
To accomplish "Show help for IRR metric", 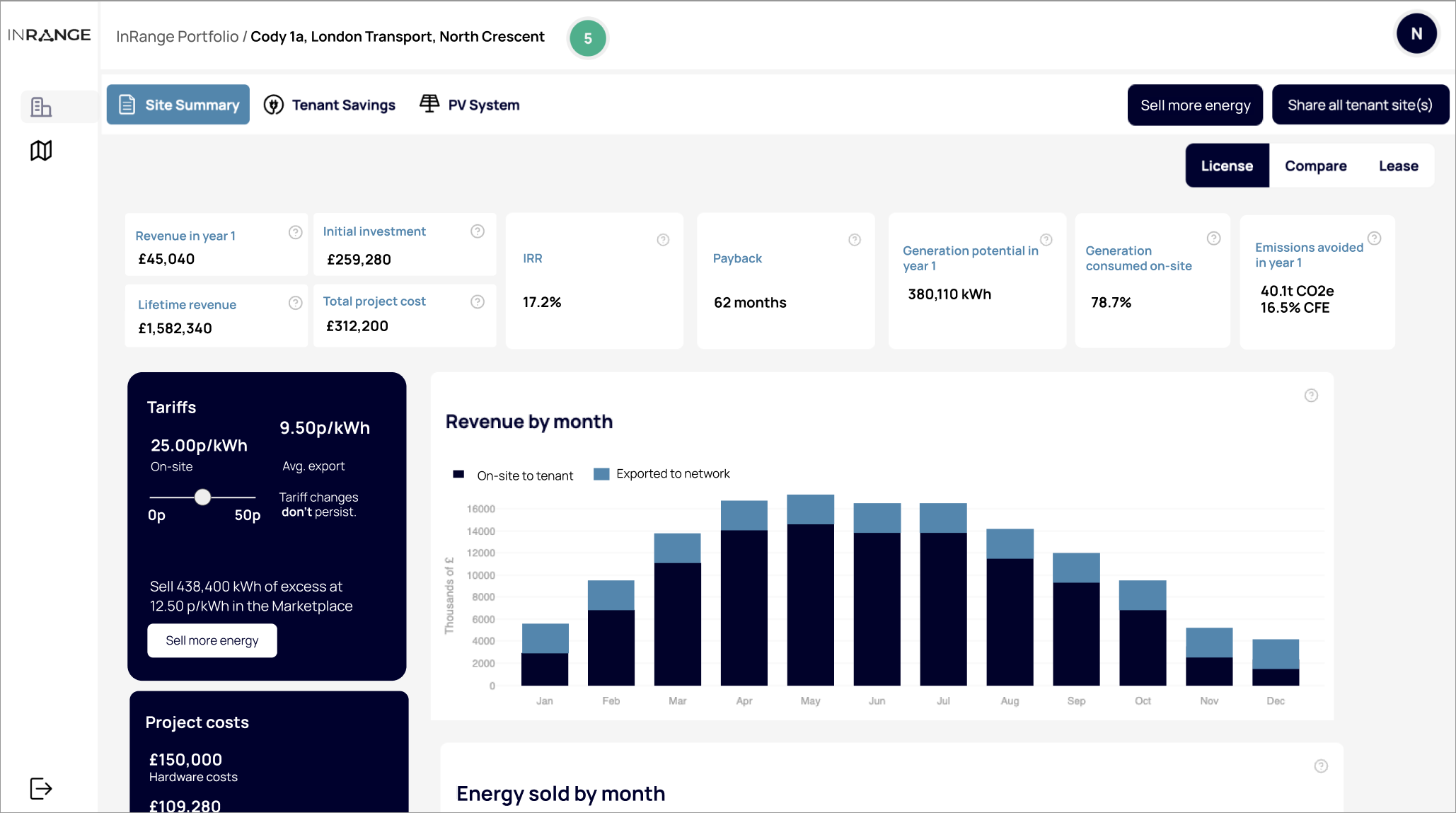I will coord(663,240).
